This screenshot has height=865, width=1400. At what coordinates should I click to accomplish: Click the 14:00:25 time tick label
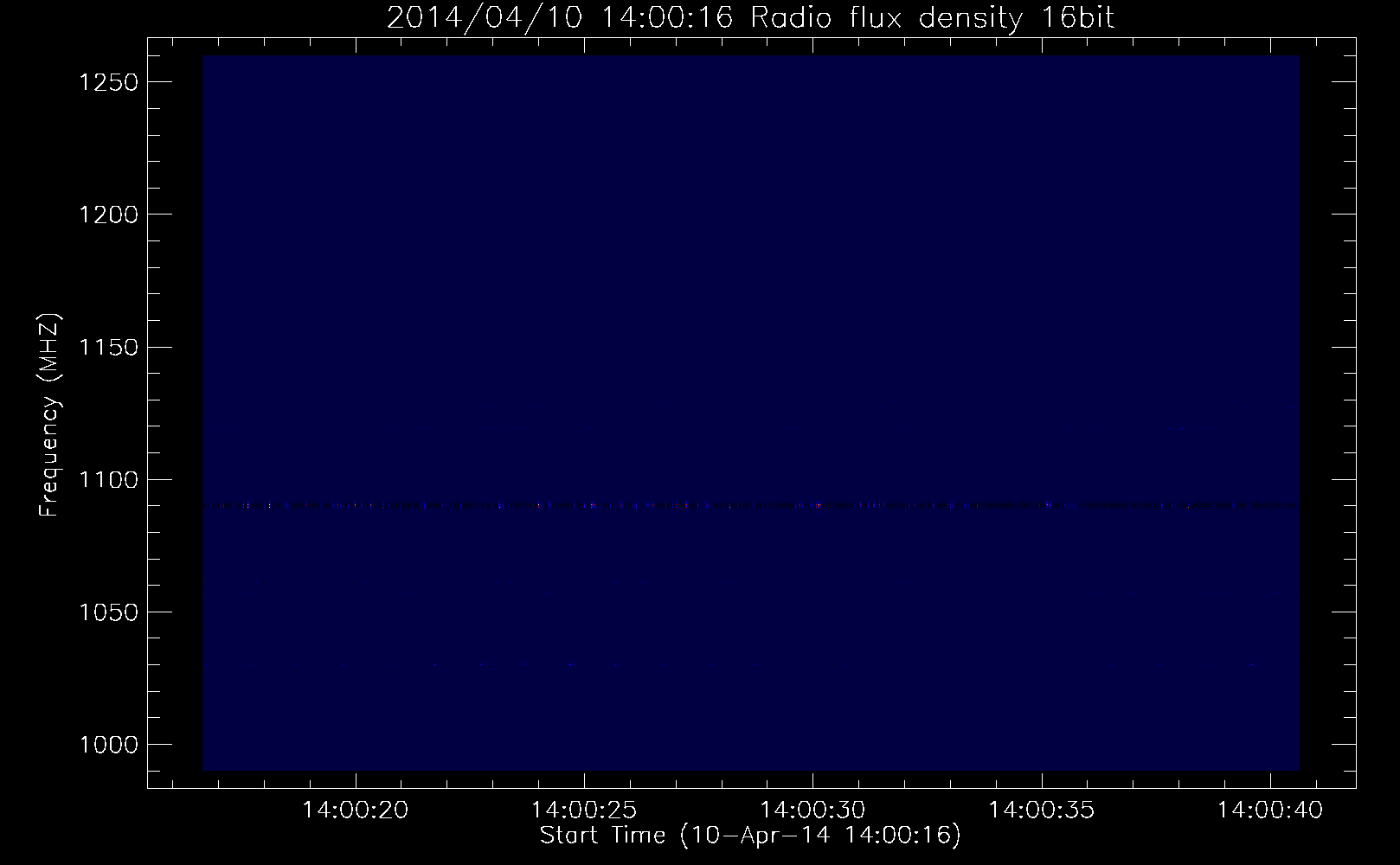click(x=584, y=811)
